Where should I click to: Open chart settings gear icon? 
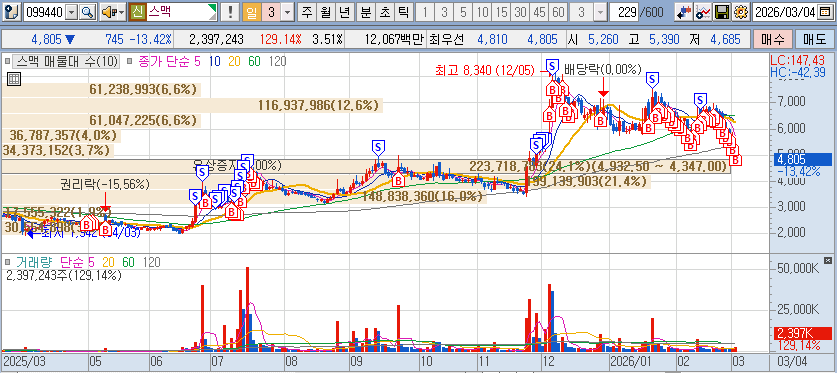[x=740, y=12]
